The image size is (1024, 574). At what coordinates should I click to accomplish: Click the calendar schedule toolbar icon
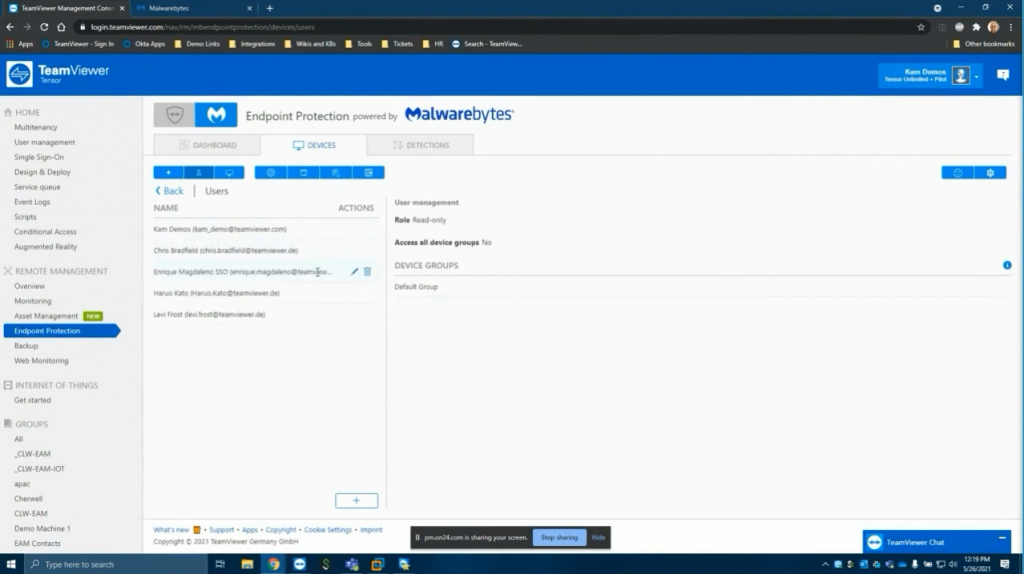pyautogui.click(x=303, y=172)
